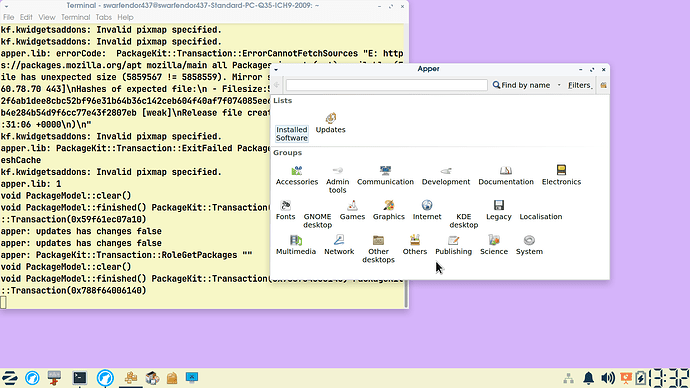The image size is (690, 388).
Task: Click the Apper taskbar icon with boxes
Action: 131,377
